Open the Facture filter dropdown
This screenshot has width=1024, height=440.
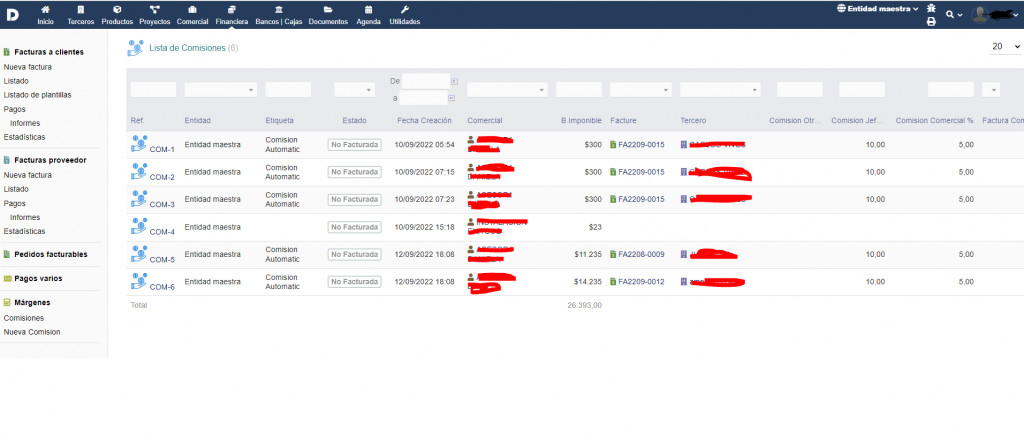(641, 89)
